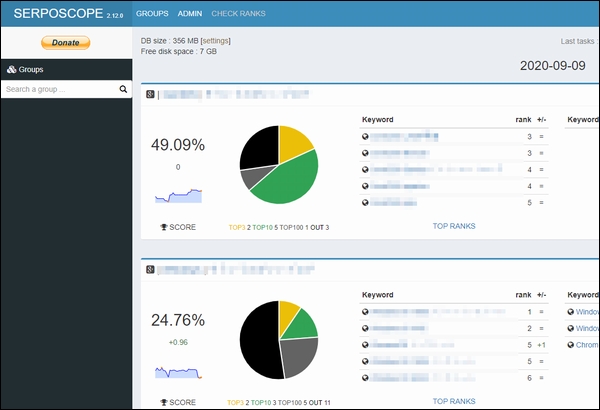The height and width of the screenshot is (410, 600).
Task: Open the settings link next to DB size
Action: 216,41
